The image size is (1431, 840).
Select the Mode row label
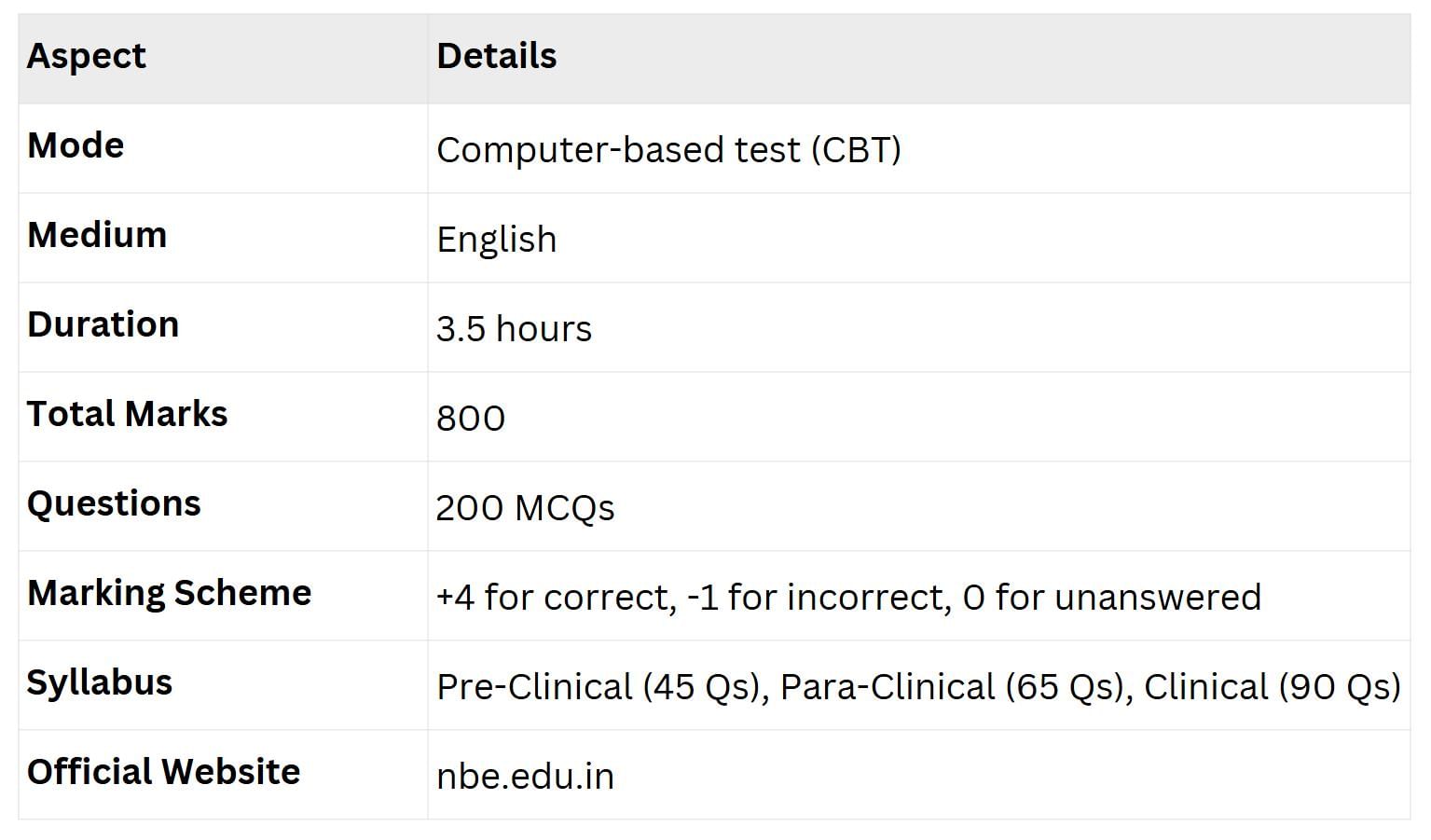tap(76, 146)
